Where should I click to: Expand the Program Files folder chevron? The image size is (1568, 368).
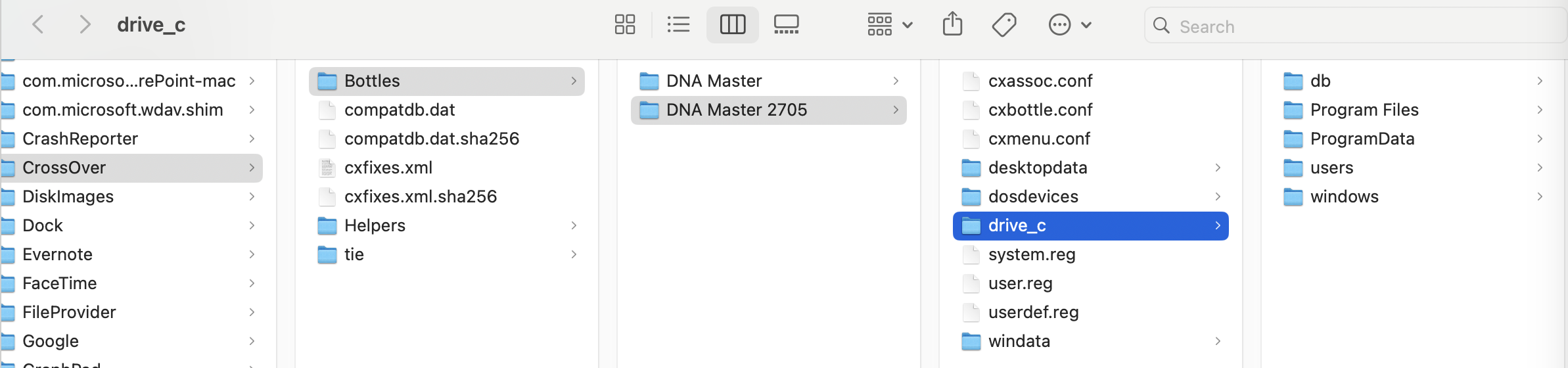click(x=1540, y=110)
